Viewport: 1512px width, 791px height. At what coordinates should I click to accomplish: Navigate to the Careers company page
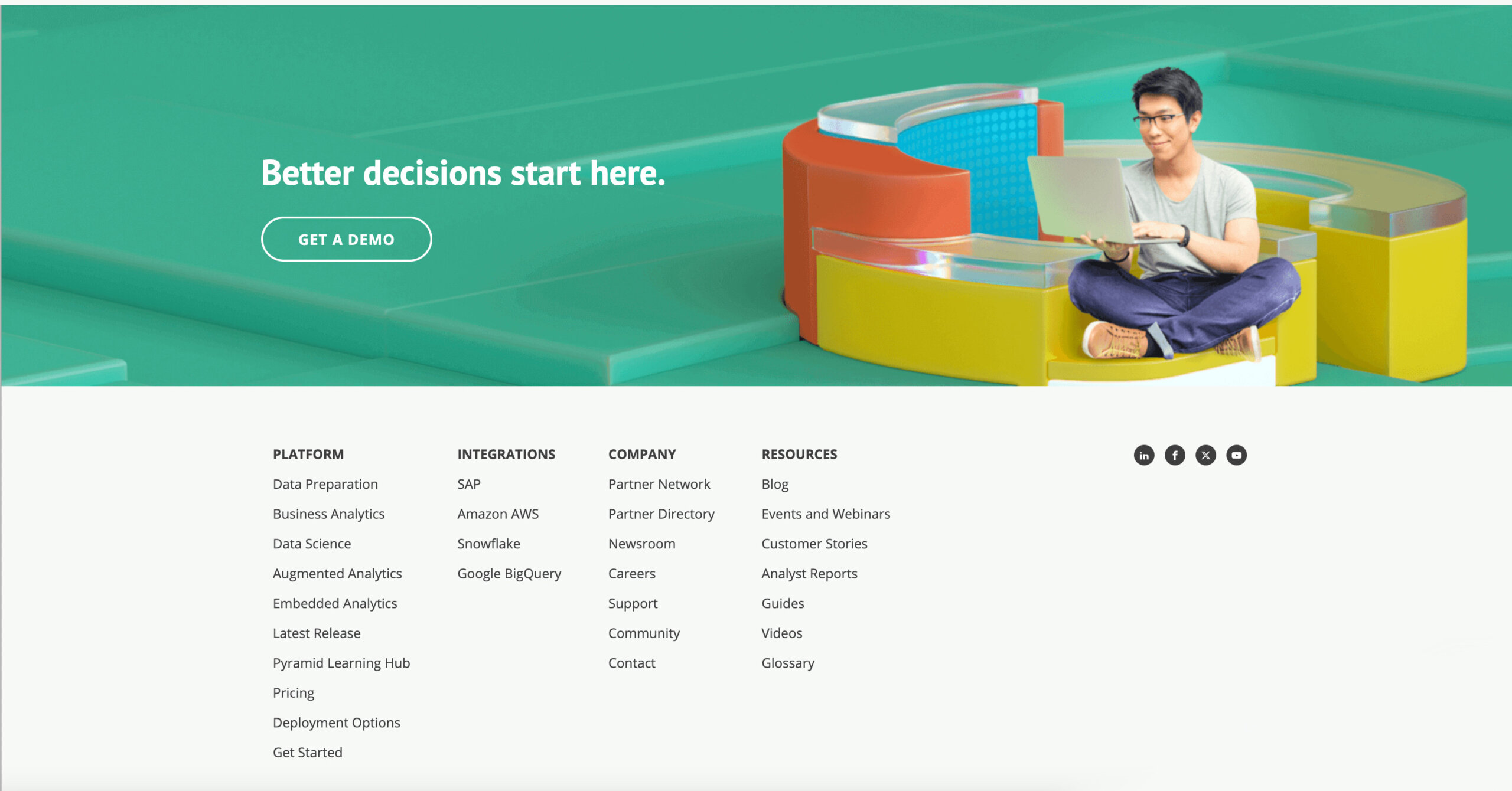tap(631, 573)
